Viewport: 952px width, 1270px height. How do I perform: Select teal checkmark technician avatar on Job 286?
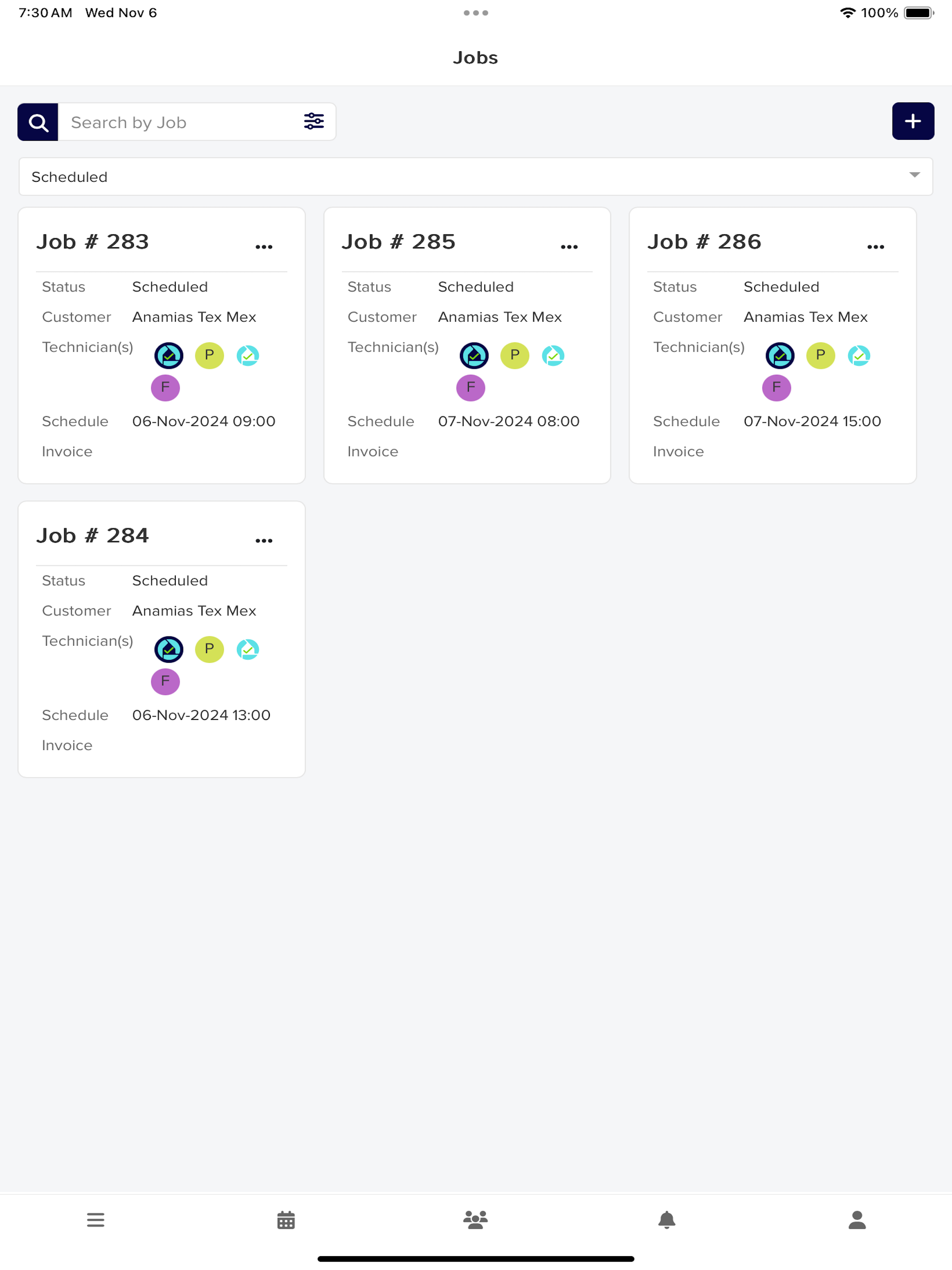(x=859, y=356)
